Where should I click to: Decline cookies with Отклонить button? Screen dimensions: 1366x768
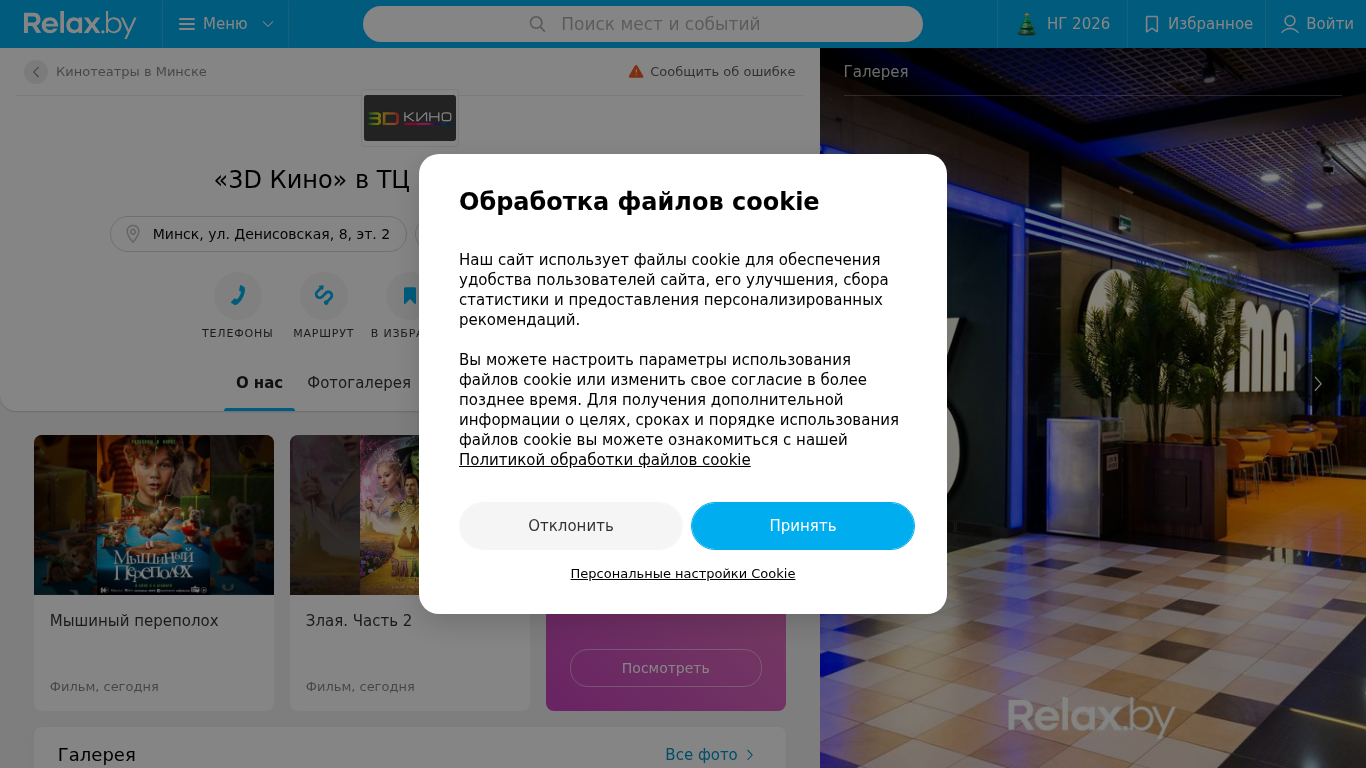coord(571,526)
